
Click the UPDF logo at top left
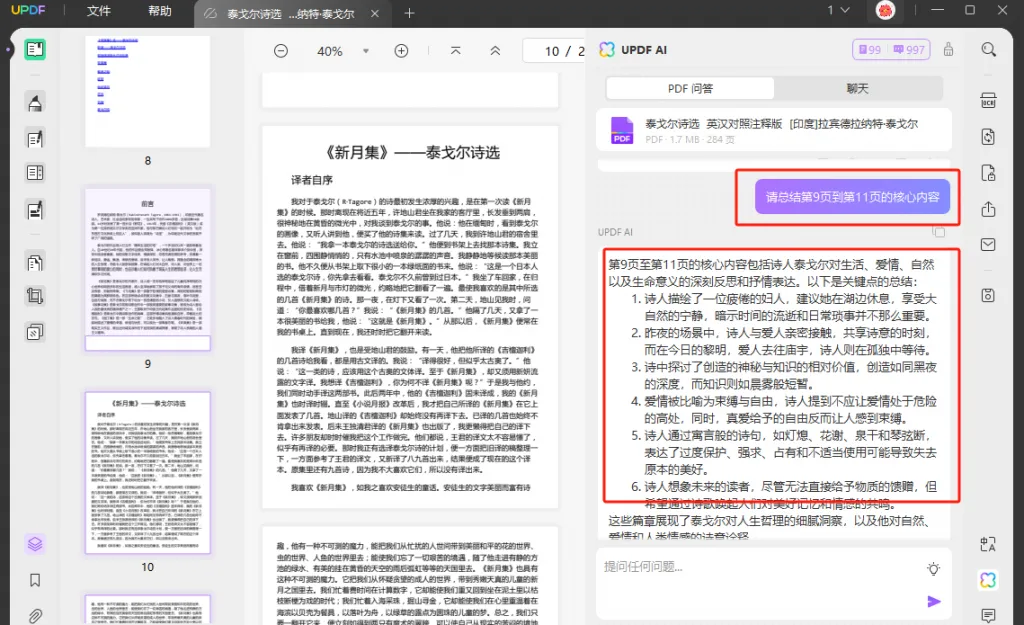(x=28, y=10)
